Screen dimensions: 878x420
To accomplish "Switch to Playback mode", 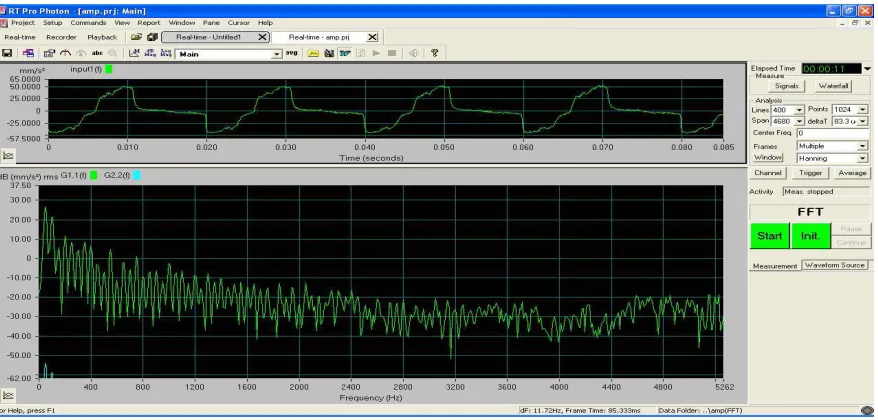I will pos(102,37).
